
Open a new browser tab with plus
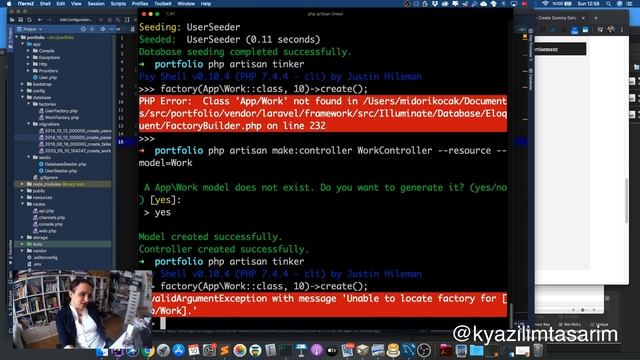pyautogui.click(x=596, y=18)
